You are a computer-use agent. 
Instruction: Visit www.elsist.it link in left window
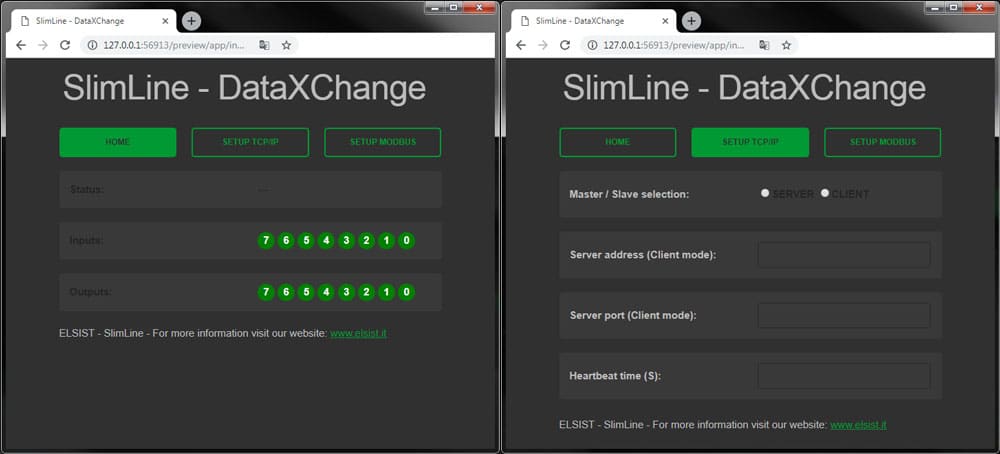pos(358,333)
